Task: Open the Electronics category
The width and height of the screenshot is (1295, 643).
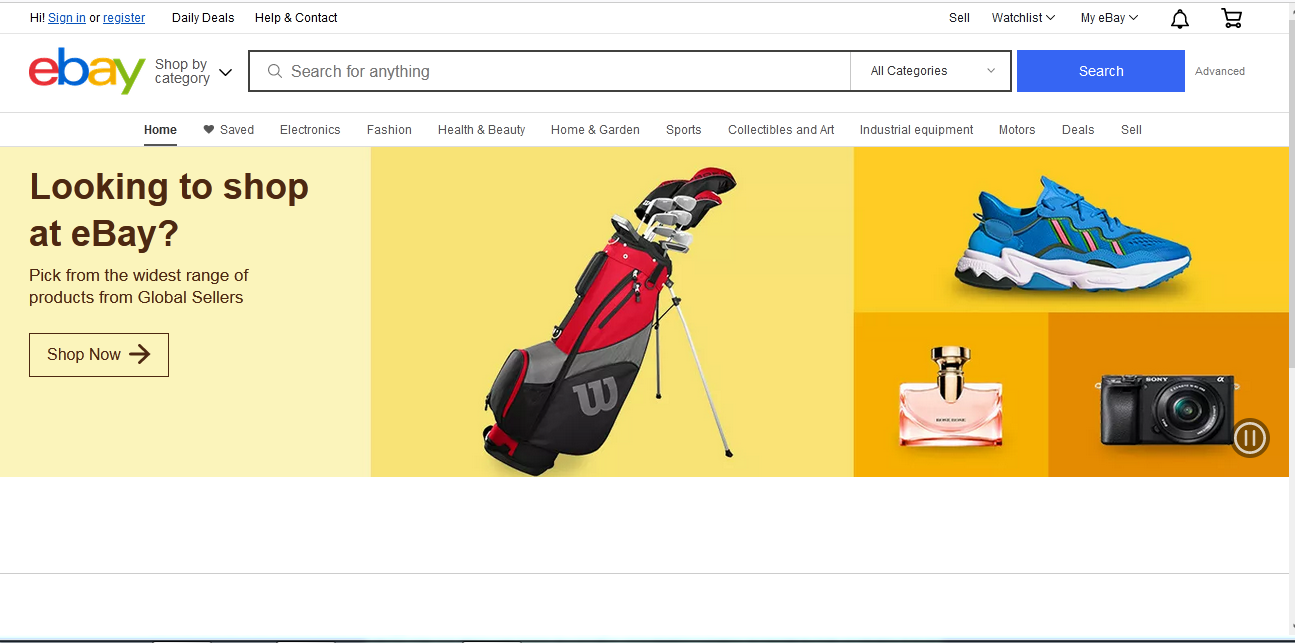Action: tap(310, 130)
